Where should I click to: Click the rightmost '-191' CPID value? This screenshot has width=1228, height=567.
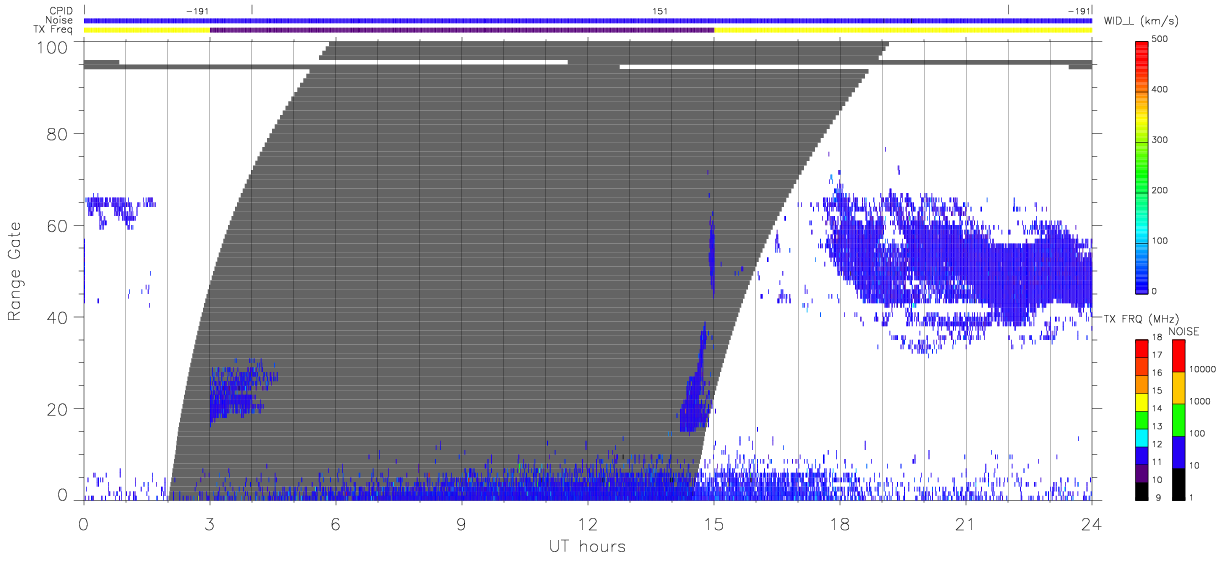[1078, 11]
